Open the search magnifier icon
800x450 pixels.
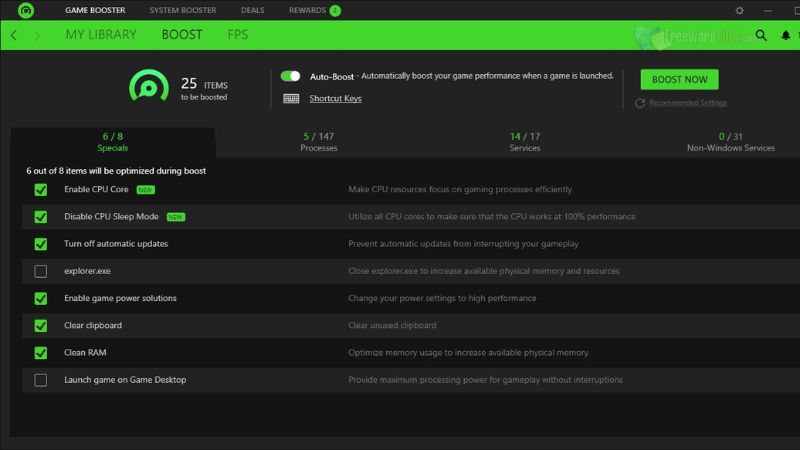point(761,35)
